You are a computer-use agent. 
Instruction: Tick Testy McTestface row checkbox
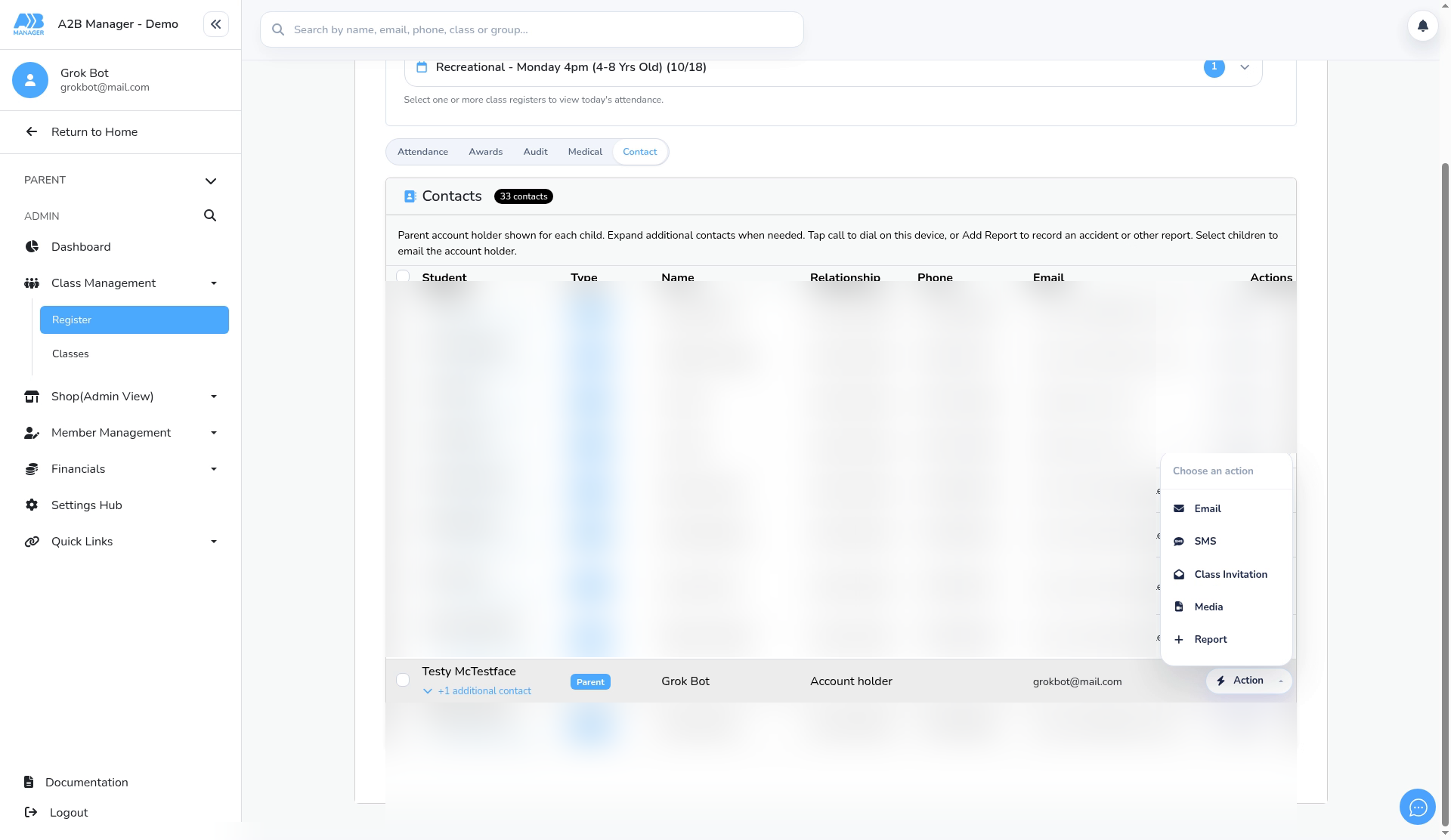click(403, 681)
